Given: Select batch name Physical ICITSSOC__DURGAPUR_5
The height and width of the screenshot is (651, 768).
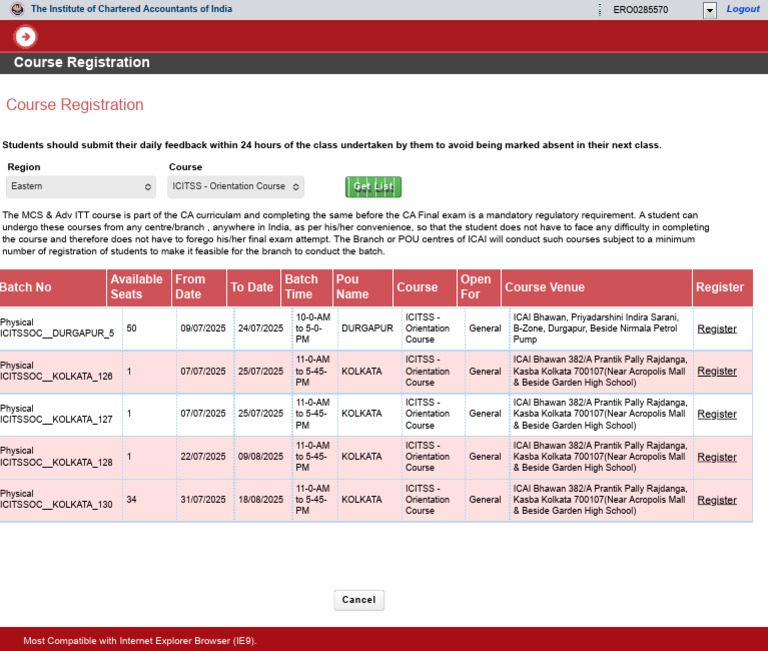Looking at the screenshot, I should [x=57, y=328].
